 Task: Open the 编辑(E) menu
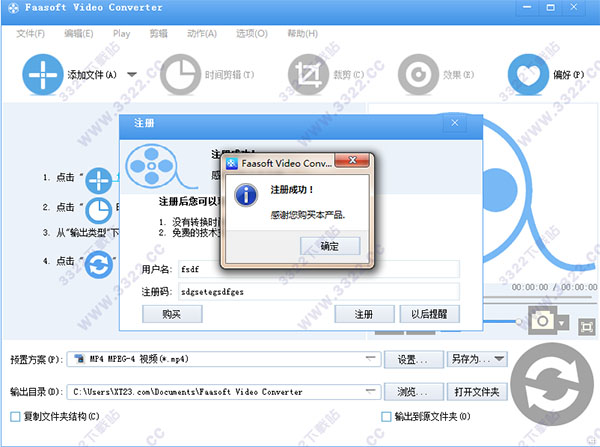[x=78, y=34]
